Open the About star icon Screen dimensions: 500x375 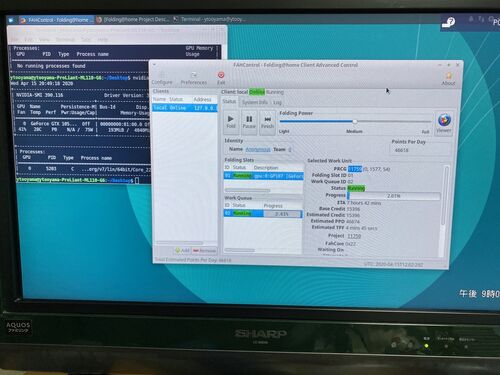point(448,79)
